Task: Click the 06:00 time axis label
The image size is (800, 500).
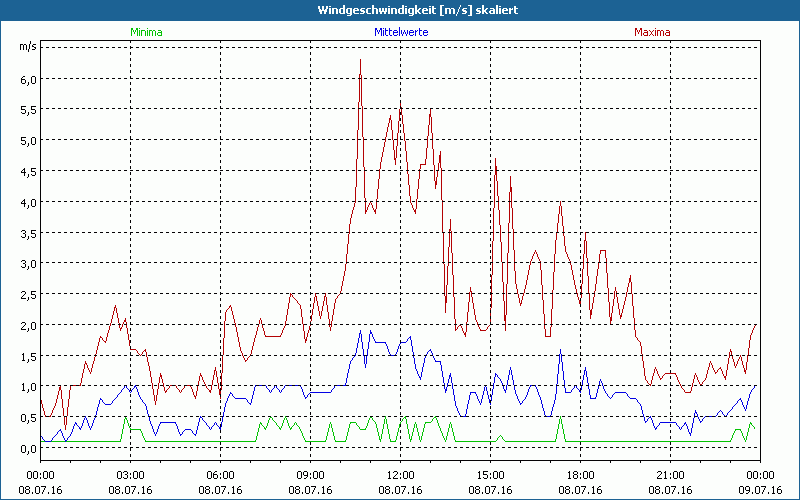Action: coord(221,475)
